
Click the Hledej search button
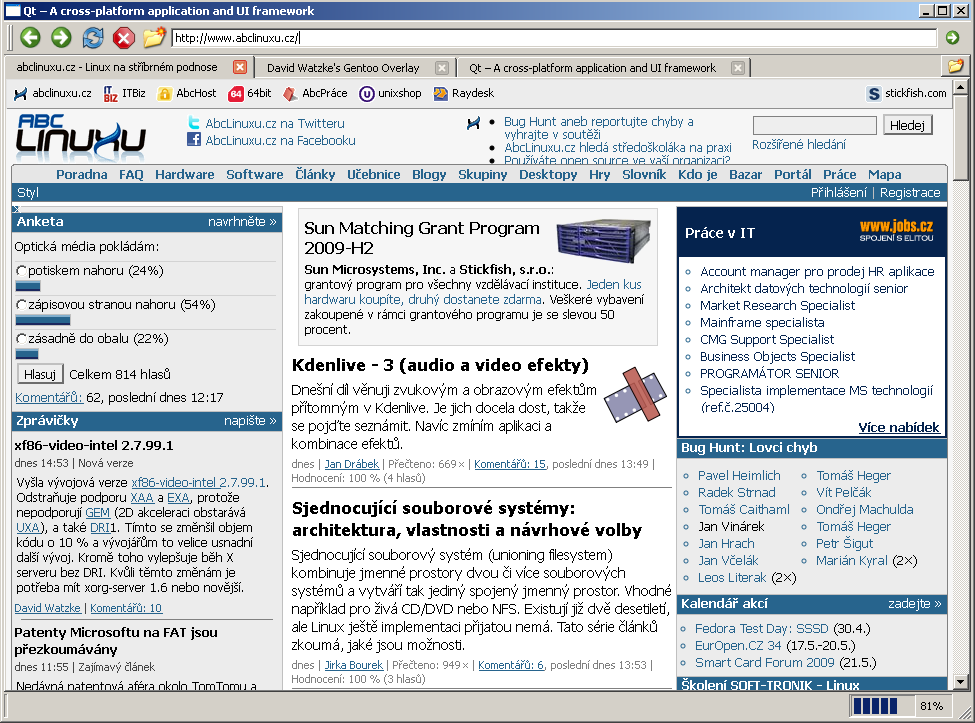907,126
